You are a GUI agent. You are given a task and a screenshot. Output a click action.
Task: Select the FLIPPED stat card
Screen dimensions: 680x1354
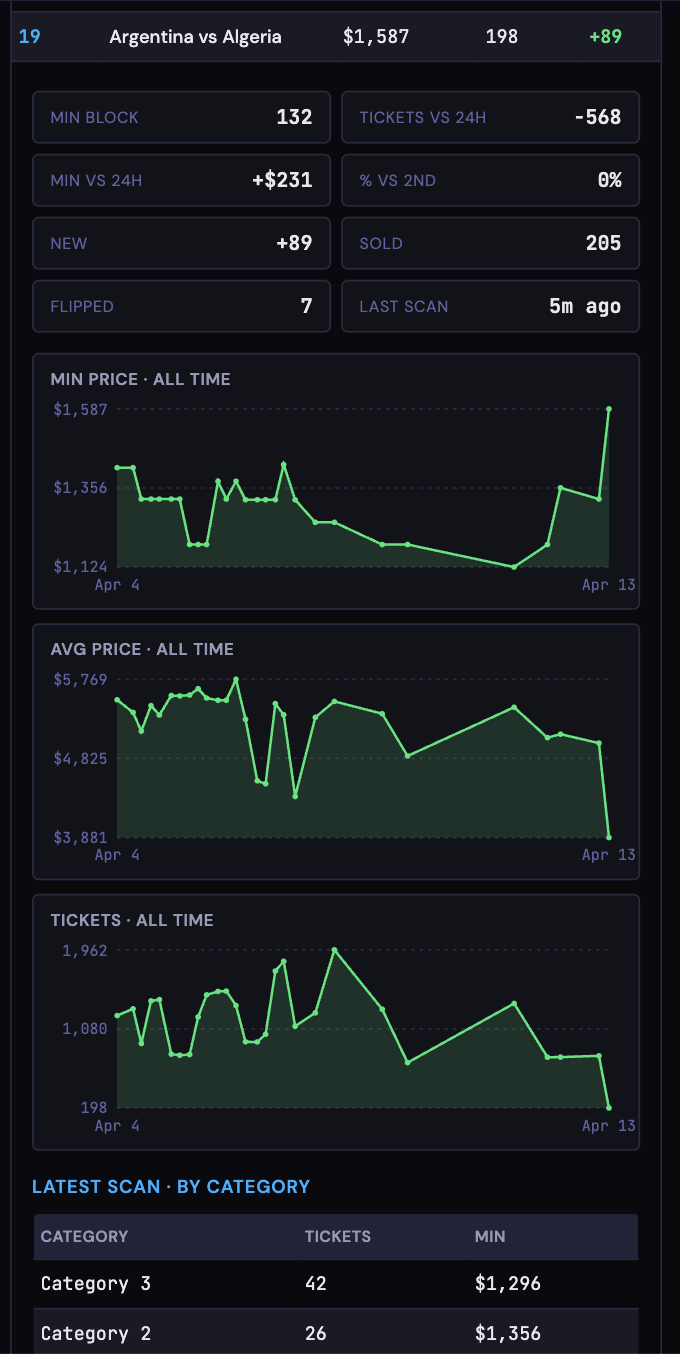coord(181,306)
